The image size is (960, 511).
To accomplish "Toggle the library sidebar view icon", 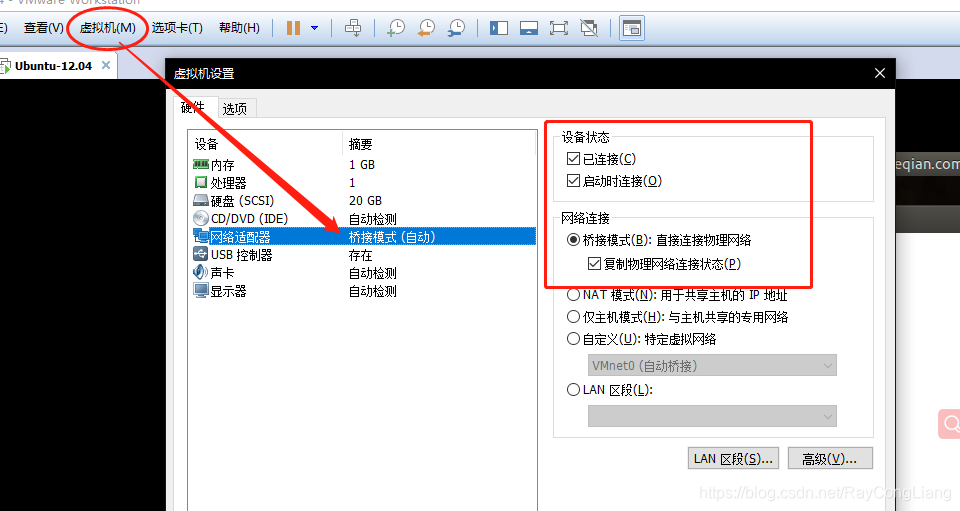I will [x=498, y=28].
